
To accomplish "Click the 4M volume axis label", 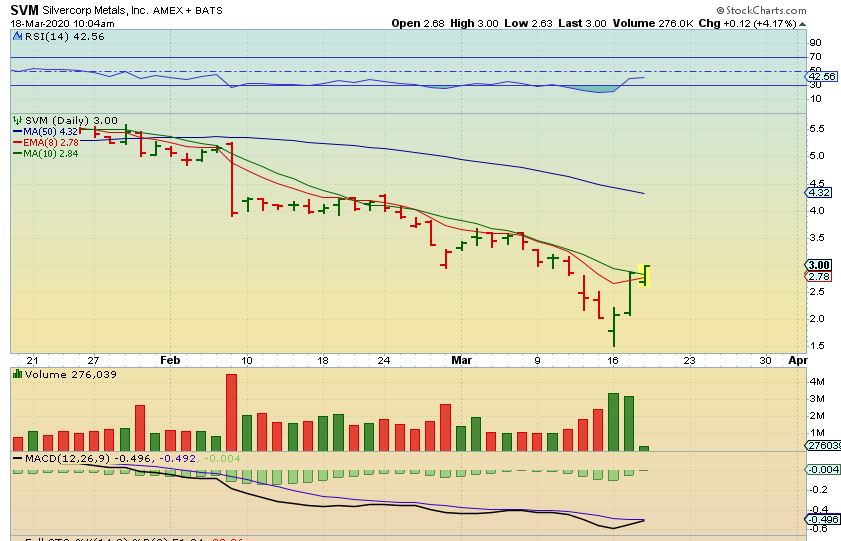I will pyautogui.click(x=817, y=382).
